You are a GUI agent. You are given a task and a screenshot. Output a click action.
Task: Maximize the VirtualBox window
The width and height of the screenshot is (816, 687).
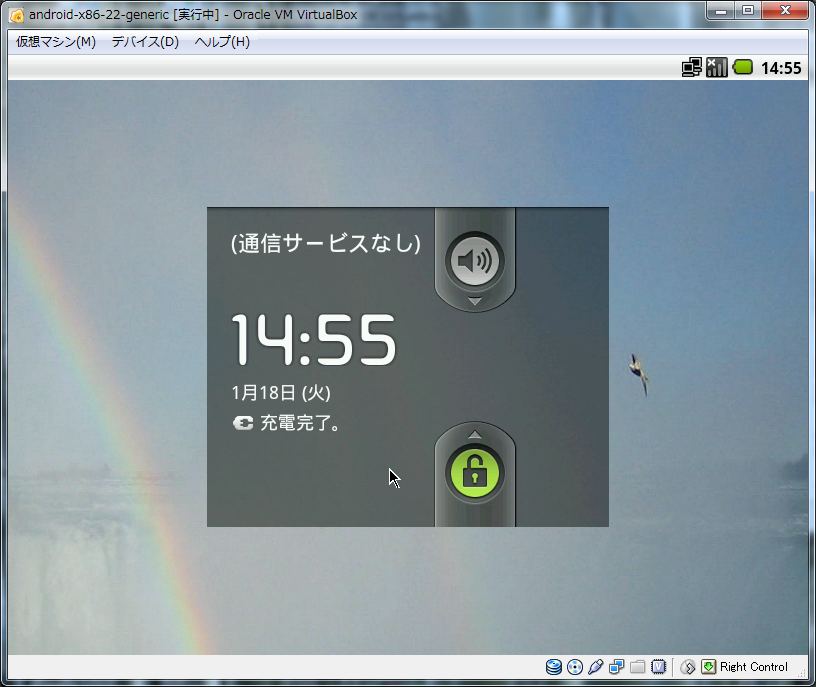(x=748, y=10)
